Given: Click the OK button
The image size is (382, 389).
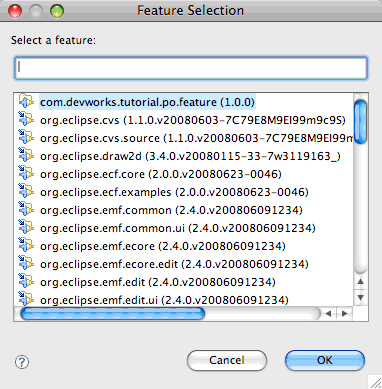Looking at the screenshot, I should [x=325, y=360].
